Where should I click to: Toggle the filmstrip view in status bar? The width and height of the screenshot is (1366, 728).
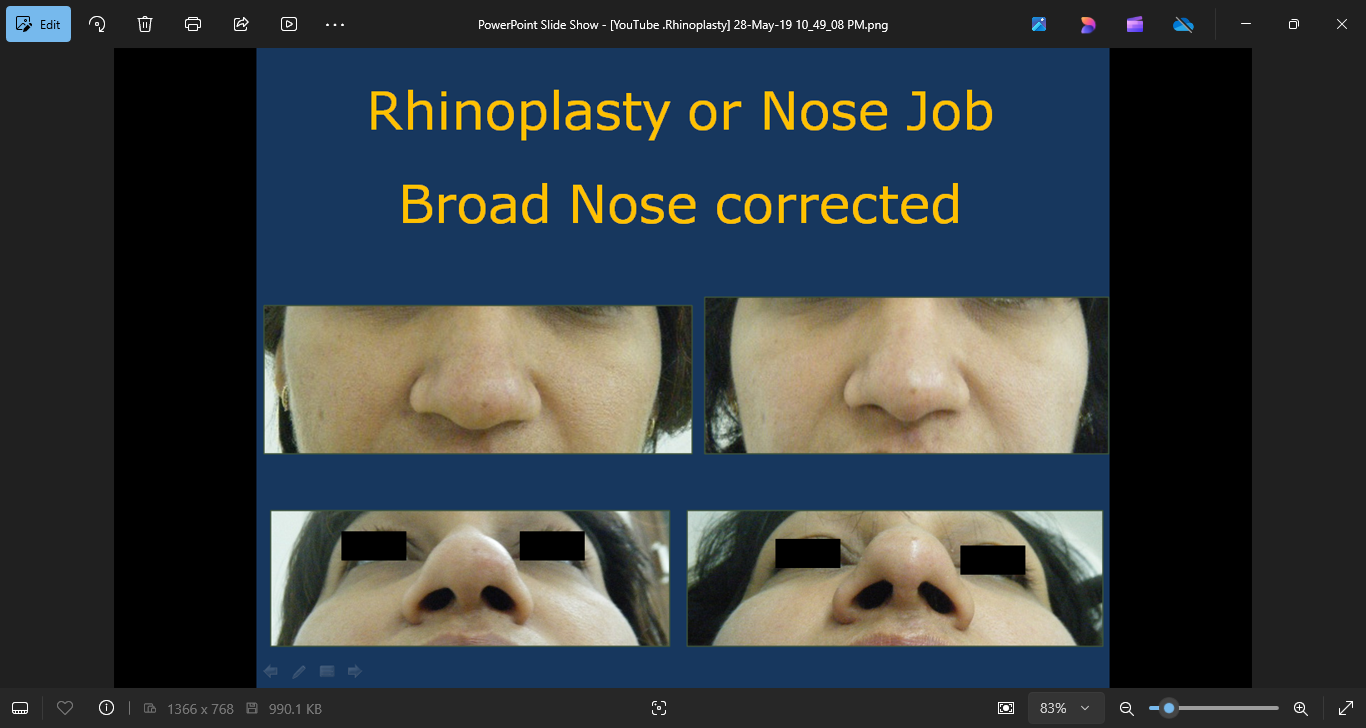(20, 708)
